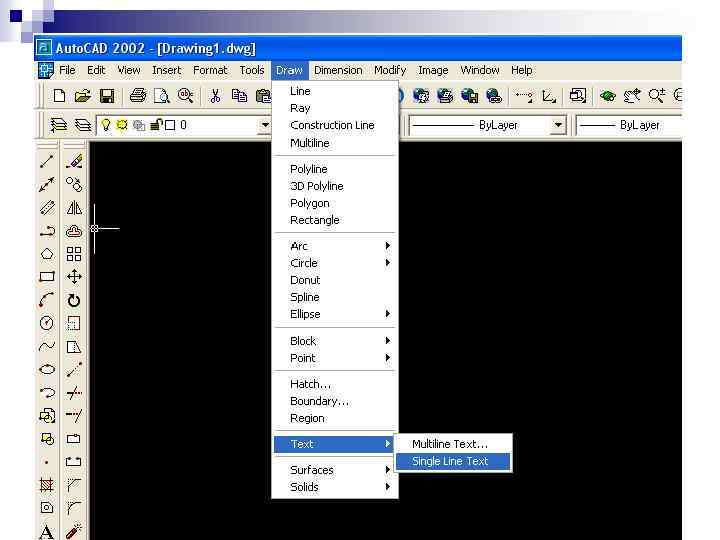Open the Format menu
720x540 pixels.
click(x=210, y=70)
